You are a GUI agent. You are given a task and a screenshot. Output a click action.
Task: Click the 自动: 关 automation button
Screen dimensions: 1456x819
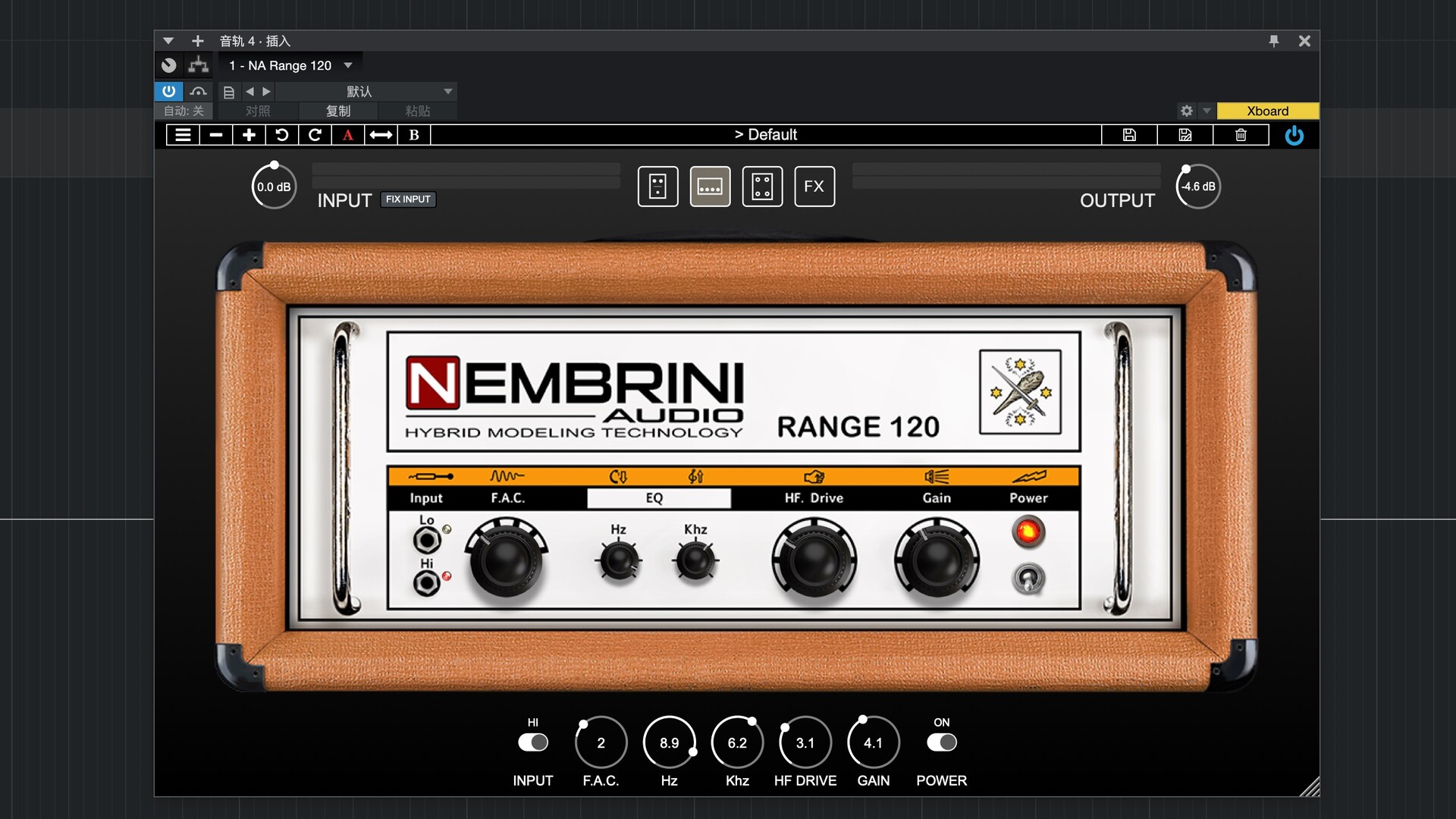click(x=184, y=111)
